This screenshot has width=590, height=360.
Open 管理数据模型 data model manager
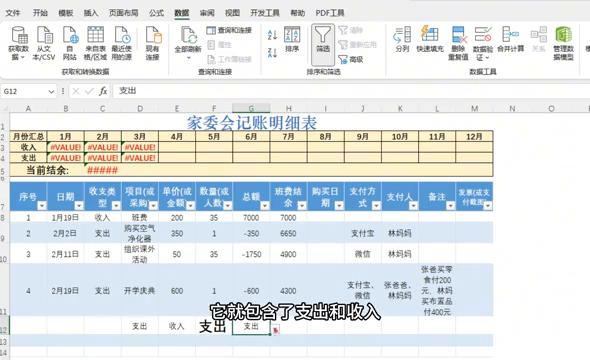pyautogui.click(x=563, y=43)
